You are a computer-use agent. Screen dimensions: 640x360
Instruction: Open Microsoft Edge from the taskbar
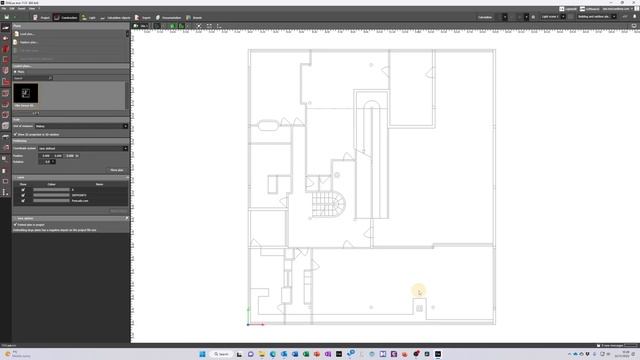coord(273,354)
